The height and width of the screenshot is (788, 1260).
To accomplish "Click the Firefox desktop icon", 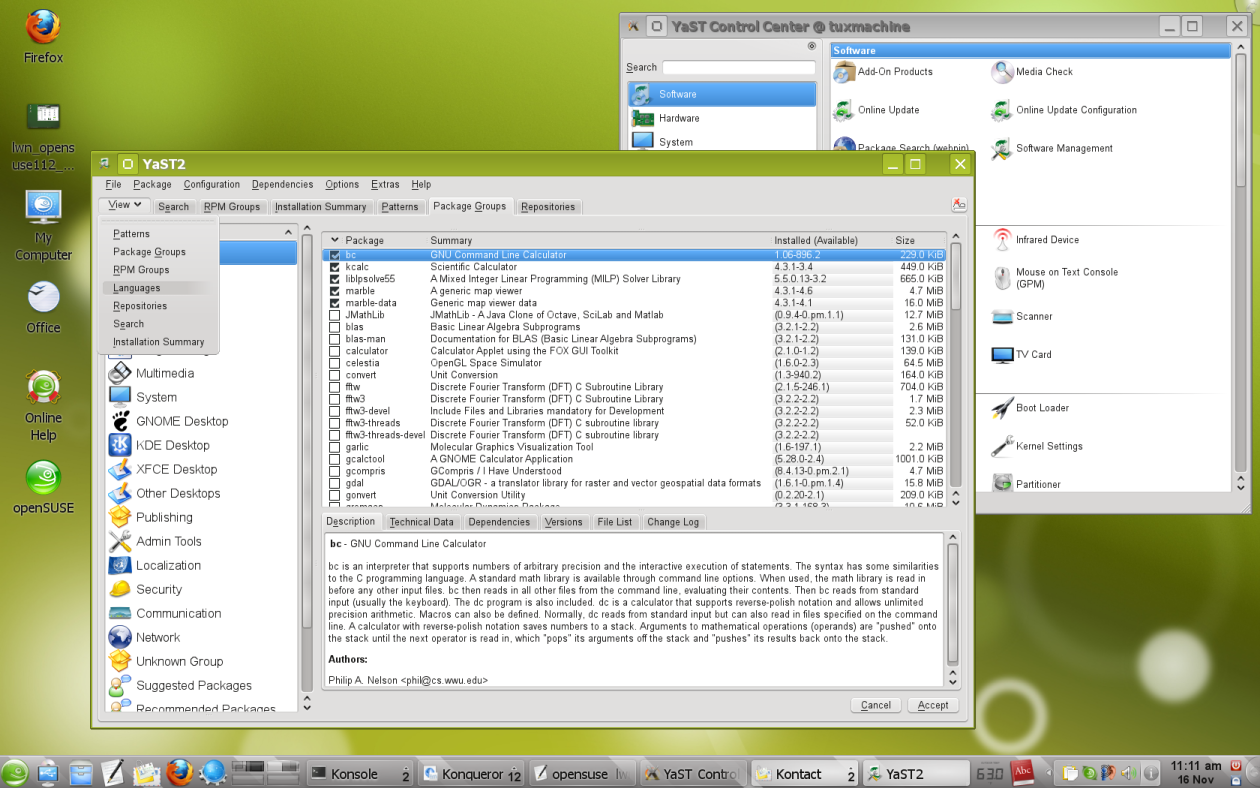I will [x=43, y=28].
